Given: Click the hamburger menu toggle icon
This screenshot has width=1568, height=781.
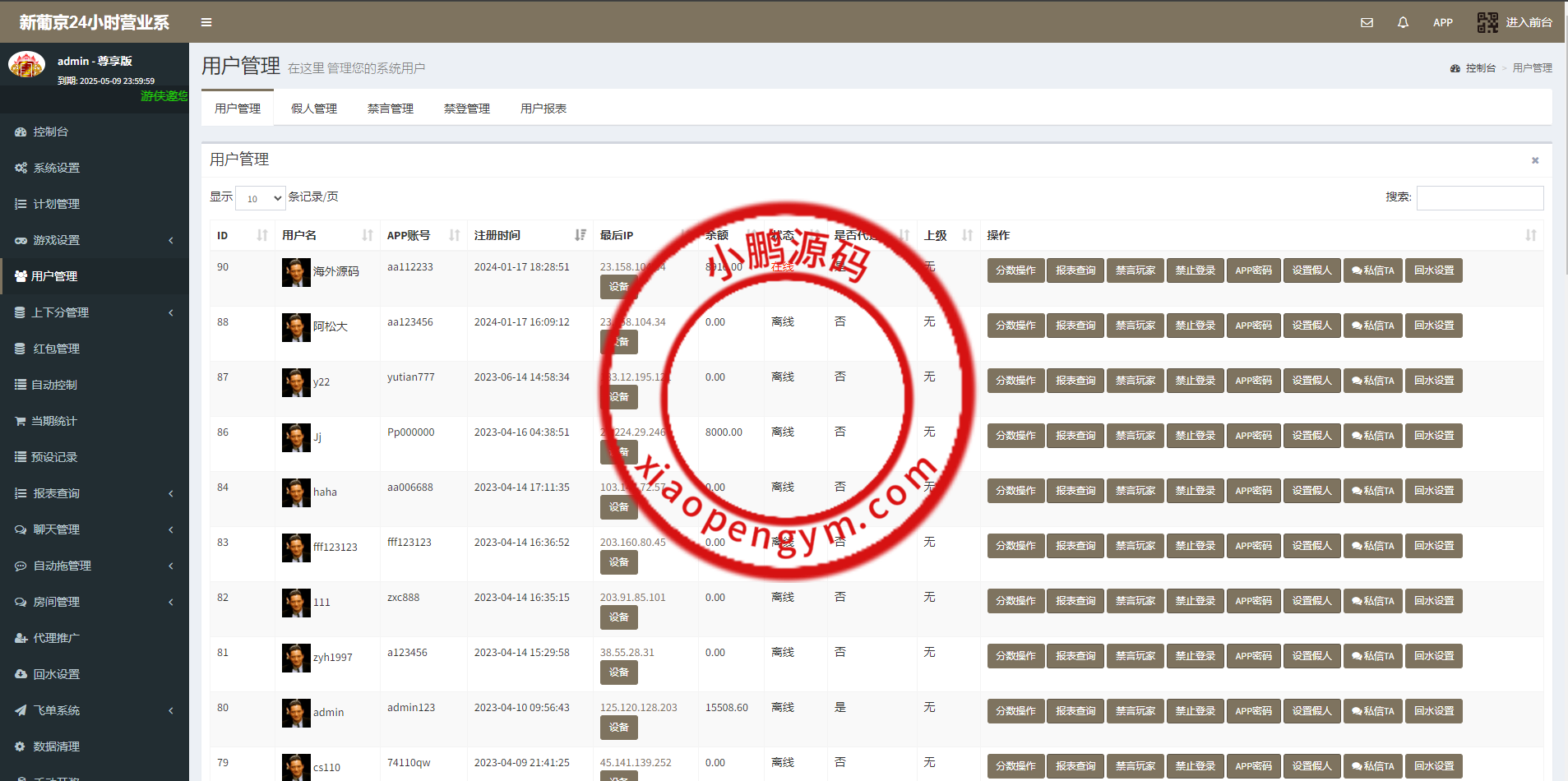Looking at the screenshot, I should 206,22.
